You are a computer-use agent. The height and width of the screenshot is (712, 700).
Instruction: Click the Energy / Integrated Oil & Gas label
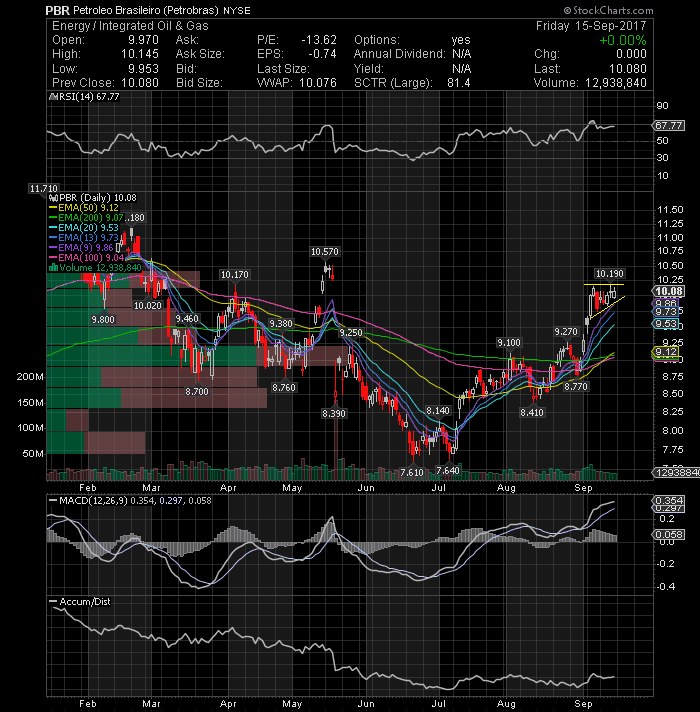pos(130,25)
